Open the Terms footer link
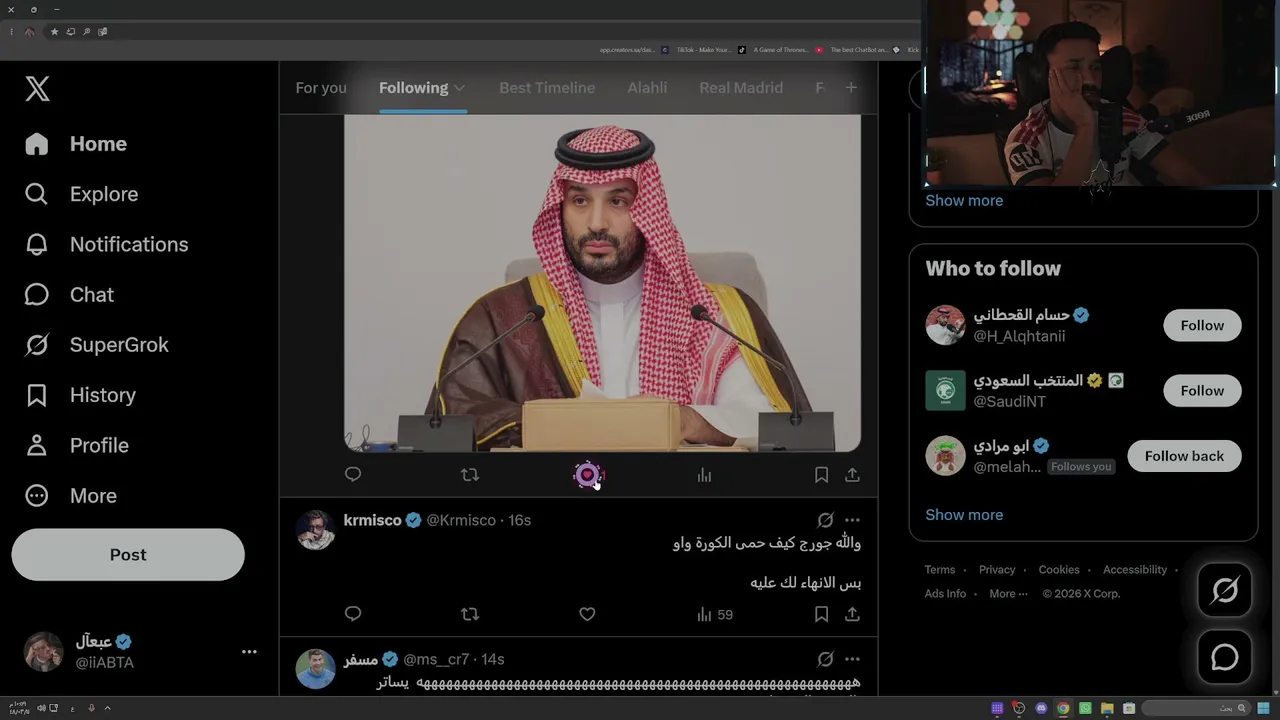 [940, 570]
